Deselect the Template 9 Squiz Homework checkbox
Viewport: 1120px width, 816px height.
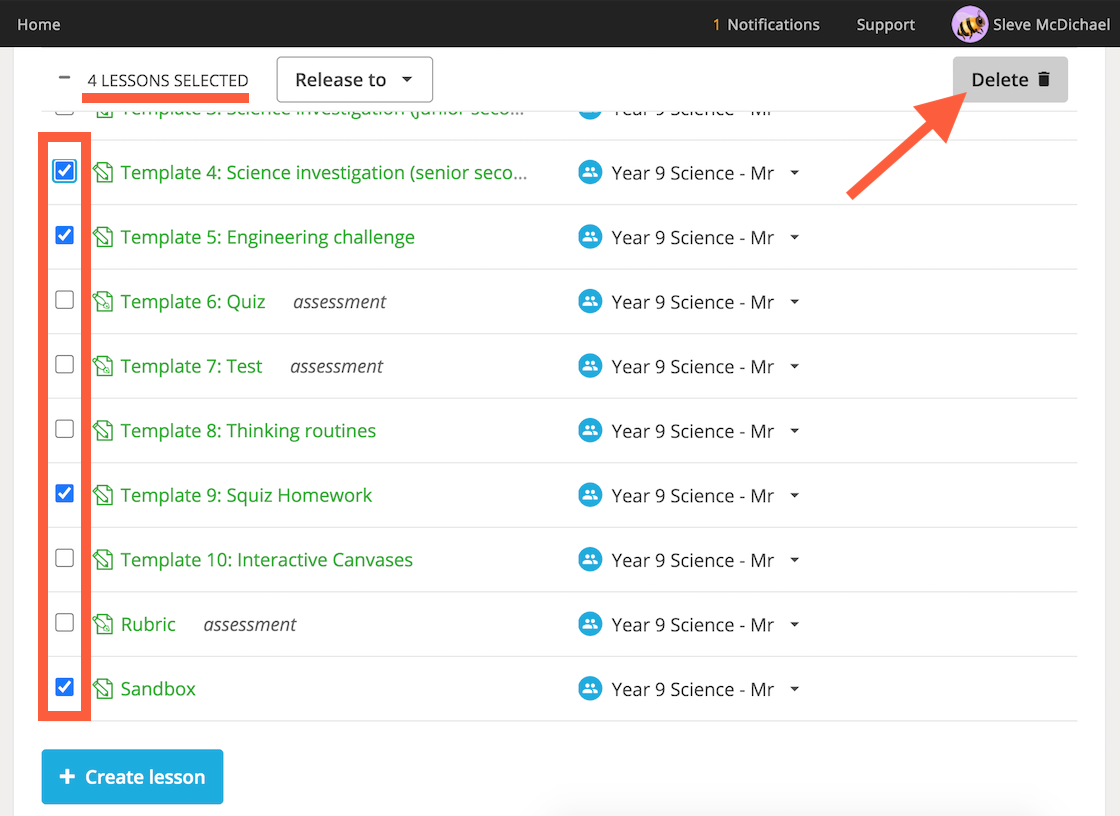click(x=64, y=493)
